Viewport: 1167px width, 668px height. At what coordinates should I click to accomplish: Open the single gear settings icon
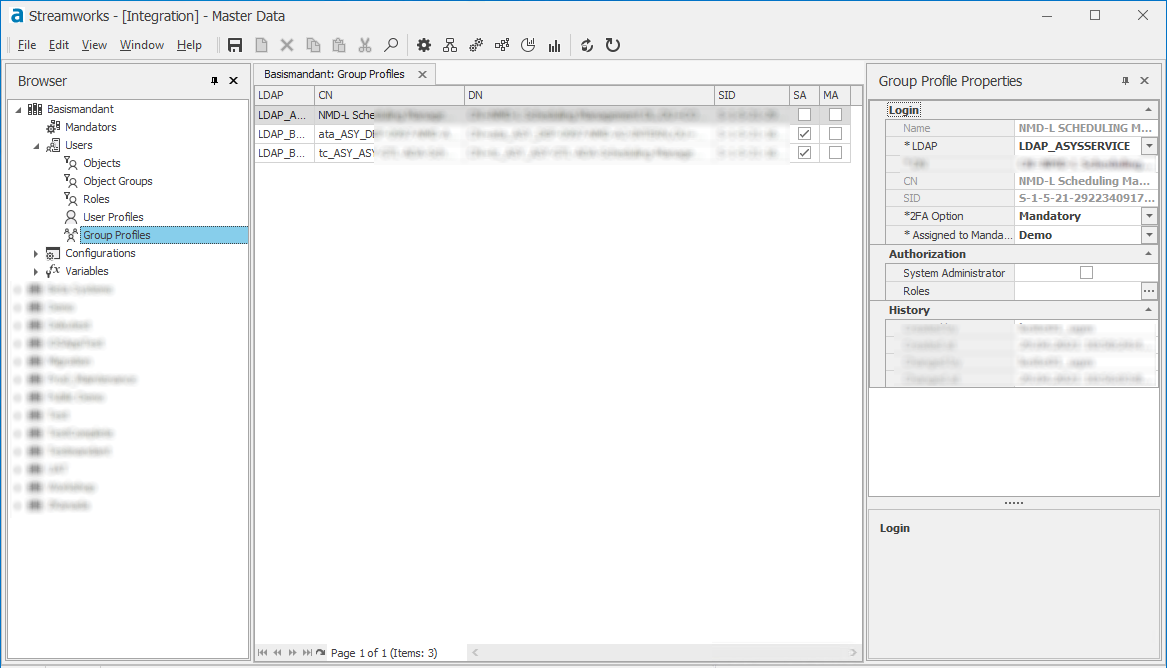[x=423, y=45]
